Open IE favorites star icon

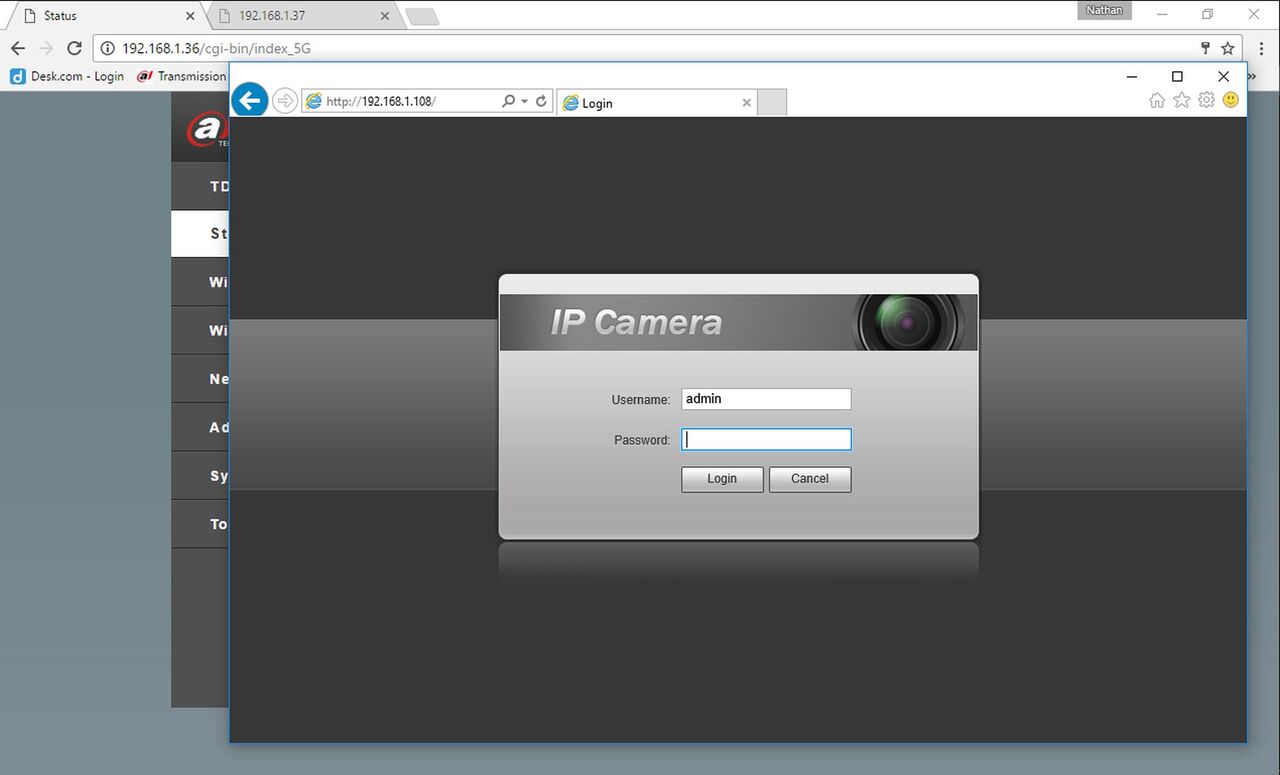tap(1182, 100)
